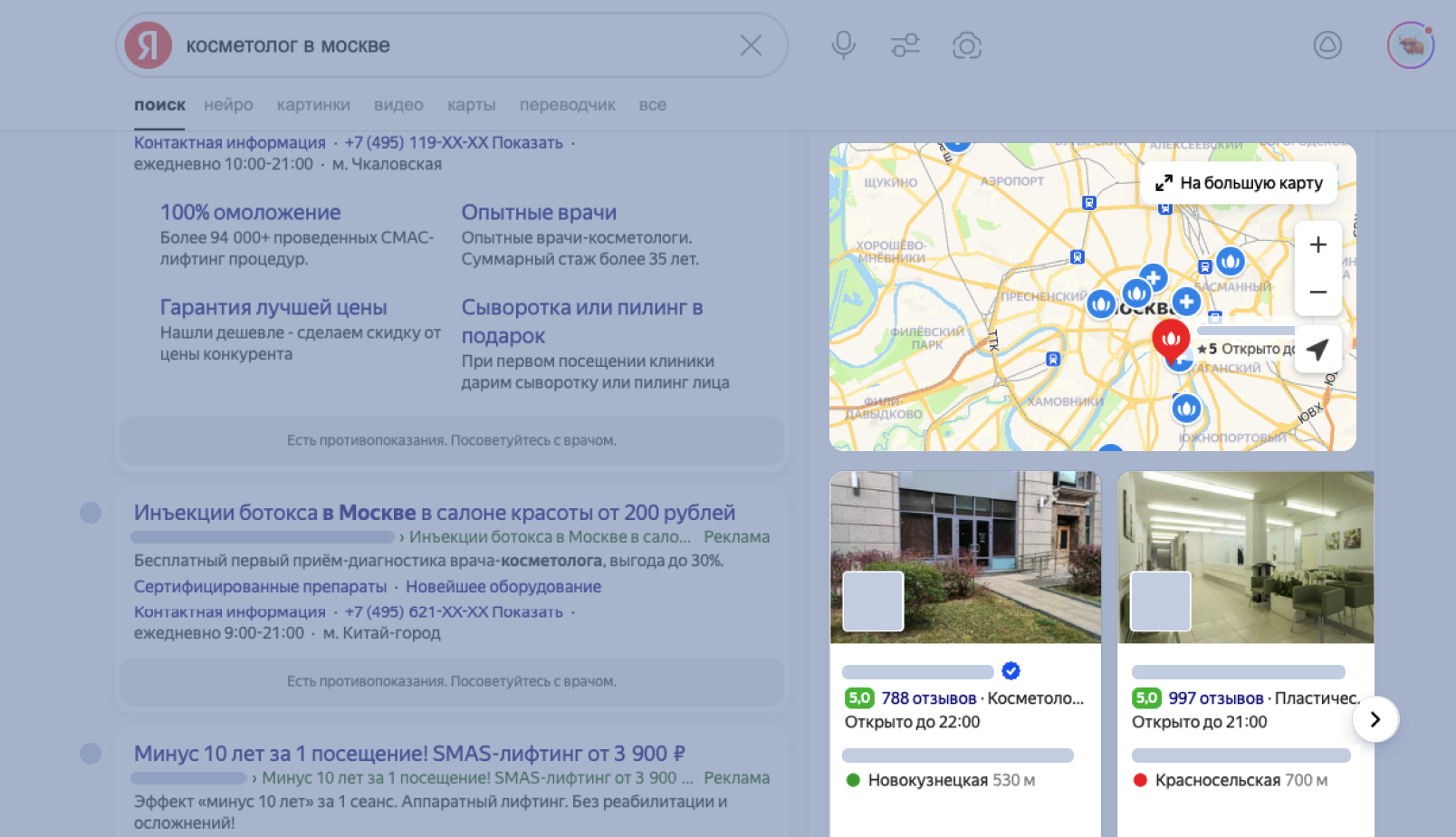Click 'Открыто до 22:00' text
The width and height of the screenshot is (1456, 837).
(x=912, y=722)
